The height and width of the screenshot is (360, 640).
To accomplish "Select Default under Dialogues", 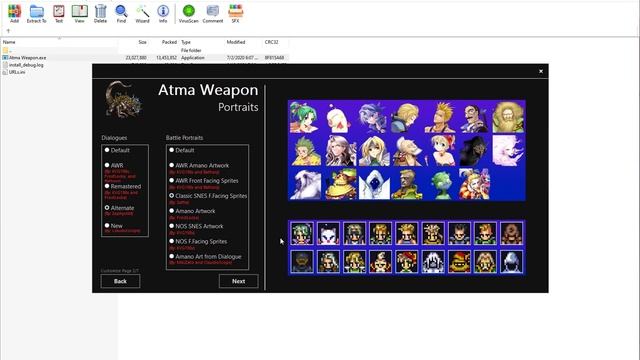I will (x=107, y=150).
